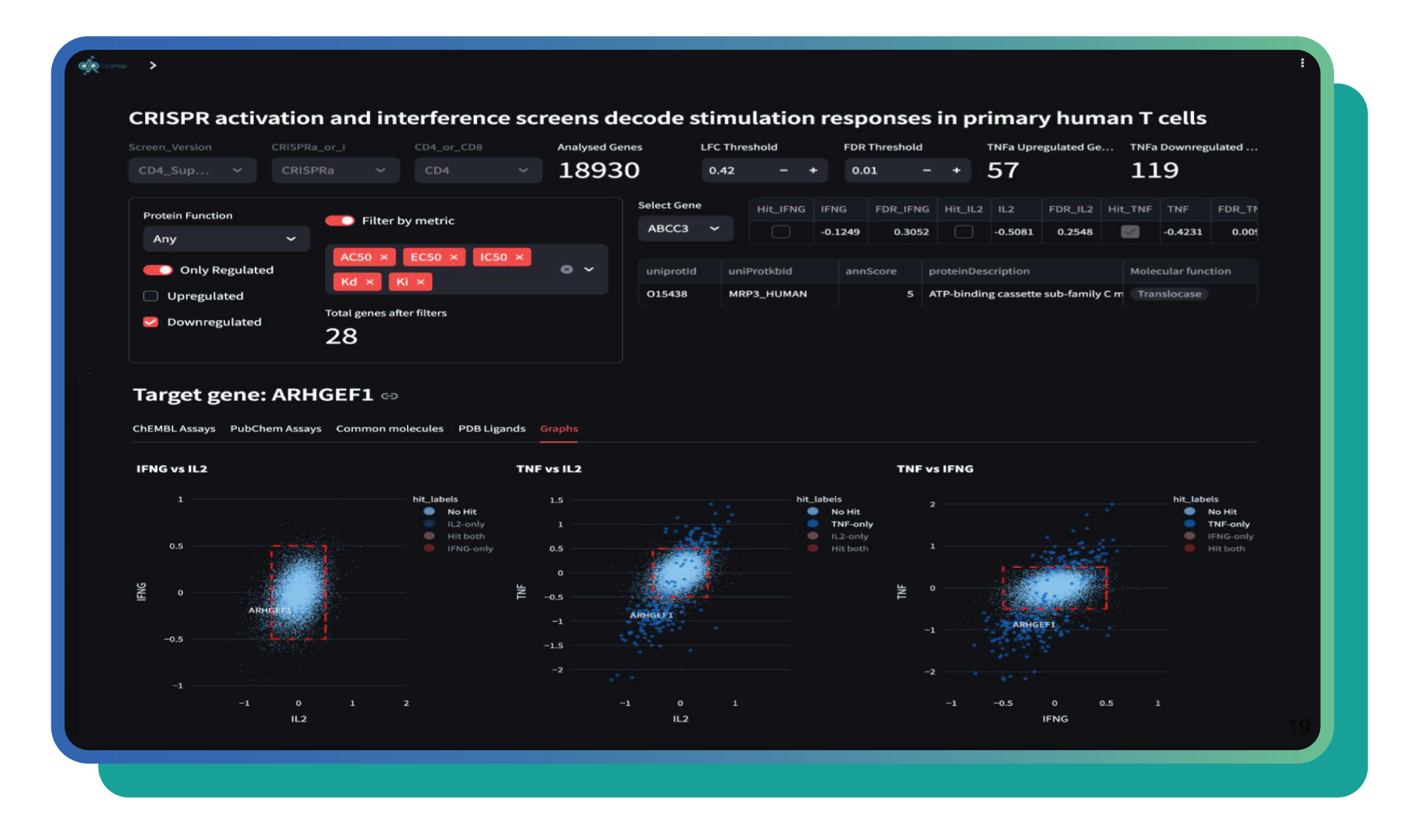Toggle the Filter by metric switch
1425x840 pixels.
[340, 221]
